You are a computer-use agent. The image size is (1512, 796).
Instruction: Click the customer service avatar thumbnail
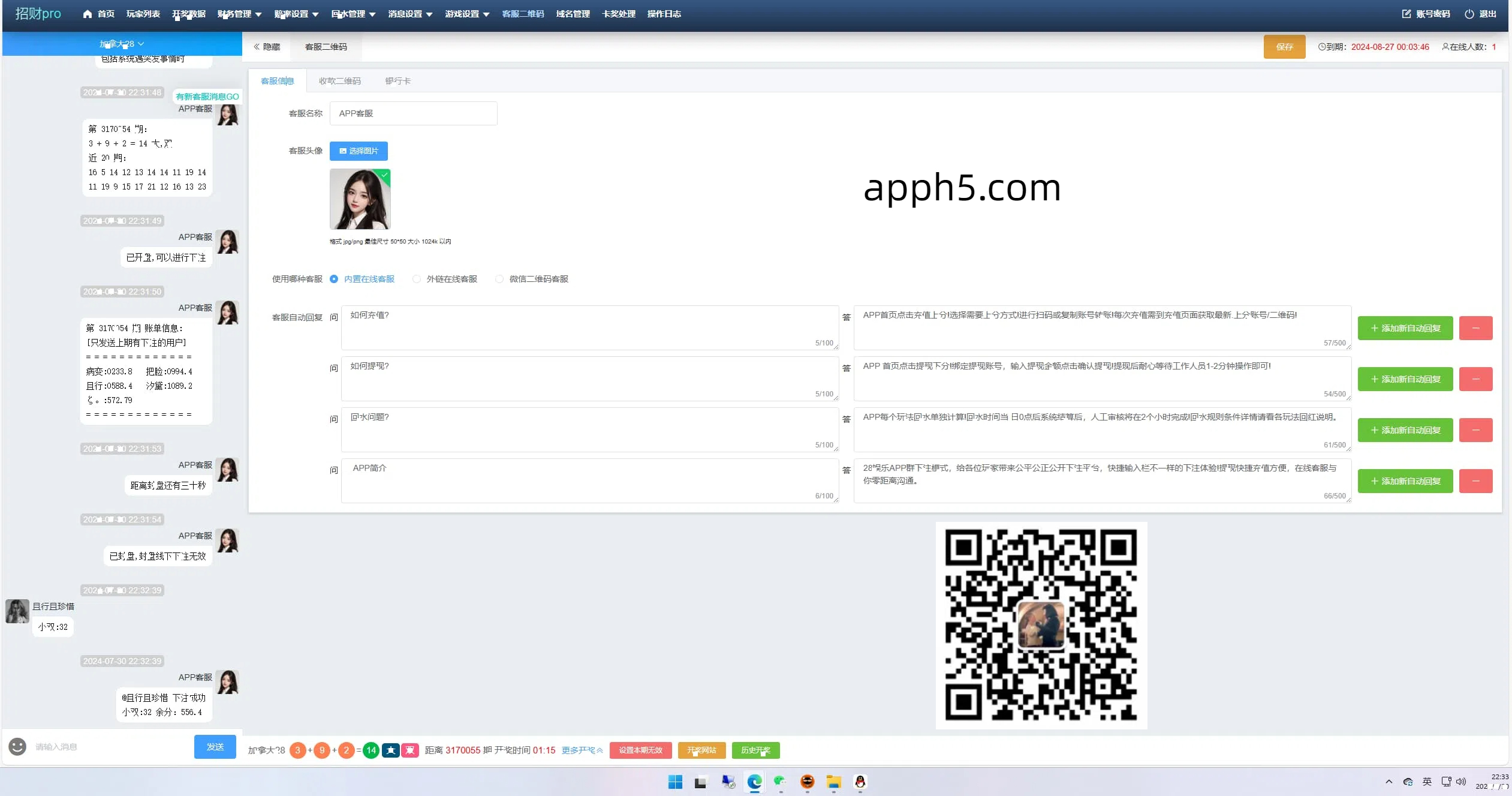pyautogui.click(x=360, y=199)
